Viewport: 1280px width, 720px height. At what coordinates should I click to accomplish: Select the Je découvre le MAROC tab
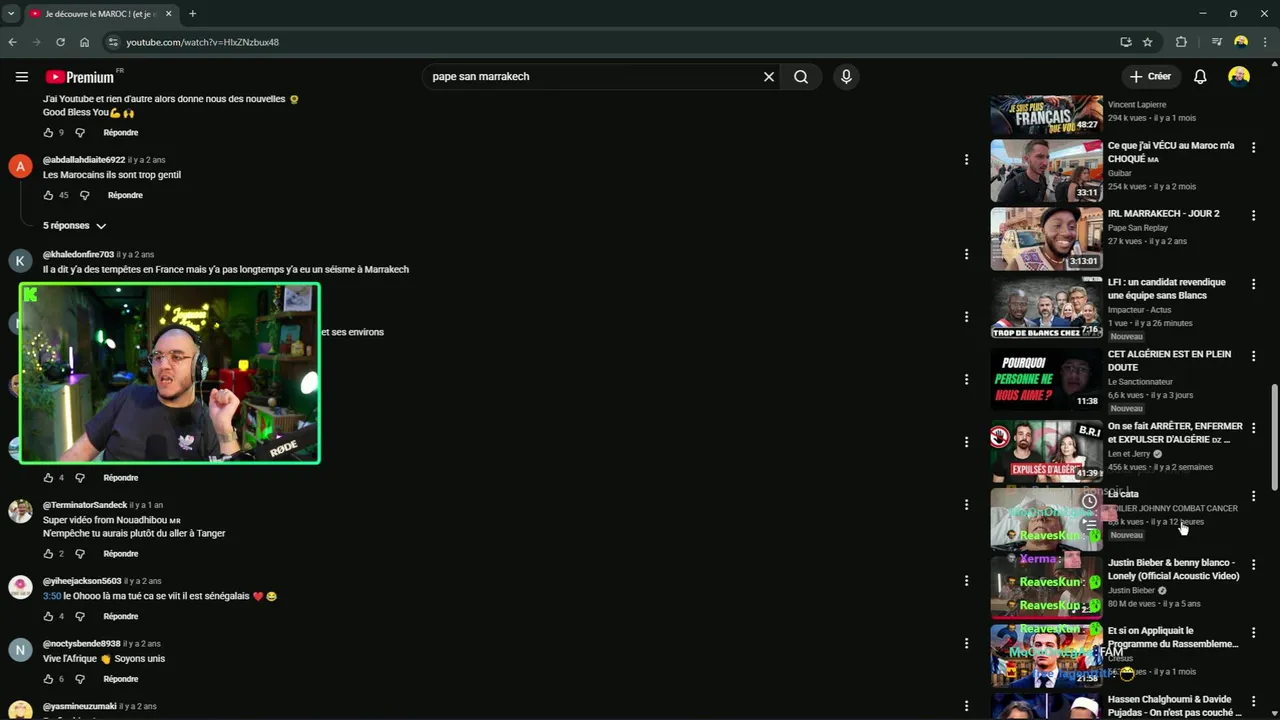[100, 14]
